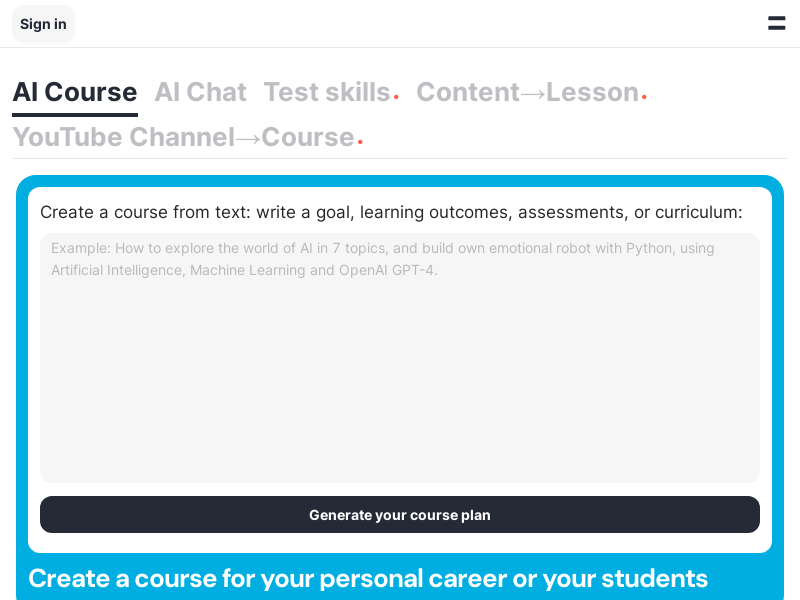Click the "Create a course from text" label

[x=391, y=212]
